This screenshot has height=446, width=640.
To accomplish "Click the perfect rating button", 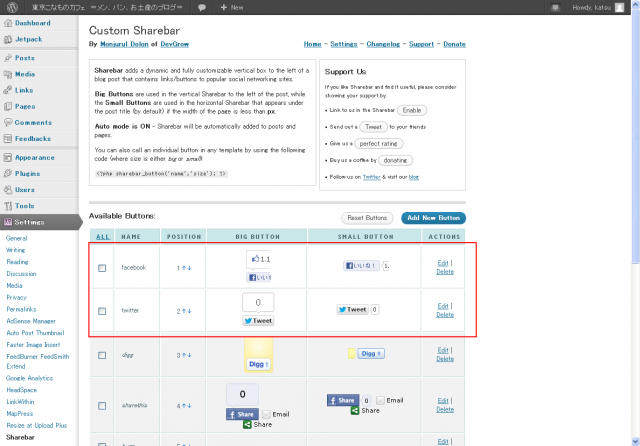I will [x=379, y=144].
